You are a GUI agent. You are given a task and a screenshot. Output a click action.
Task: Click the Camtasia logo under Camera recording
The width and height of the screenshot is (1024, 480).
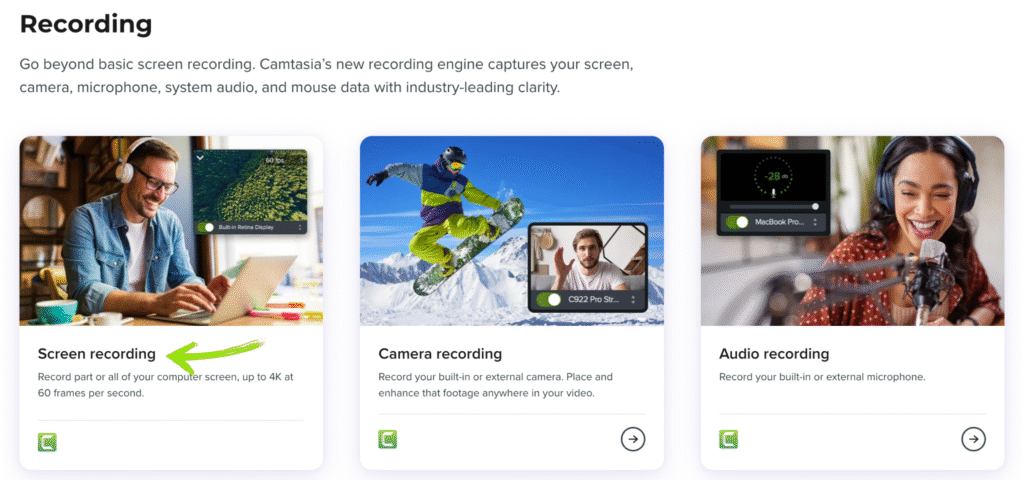[x=387, y=439]
